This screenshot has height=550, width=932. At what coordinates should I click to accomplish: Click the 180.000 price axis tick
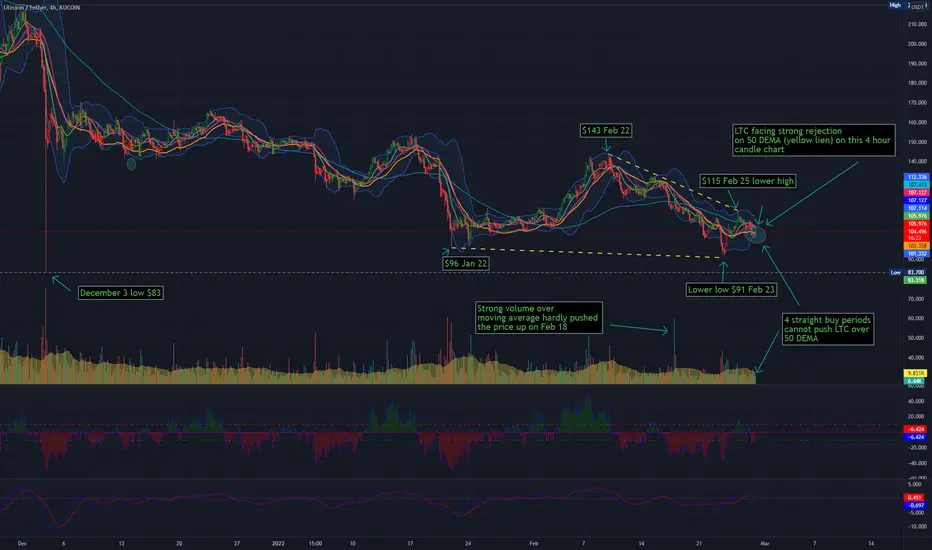pos(917,83)
